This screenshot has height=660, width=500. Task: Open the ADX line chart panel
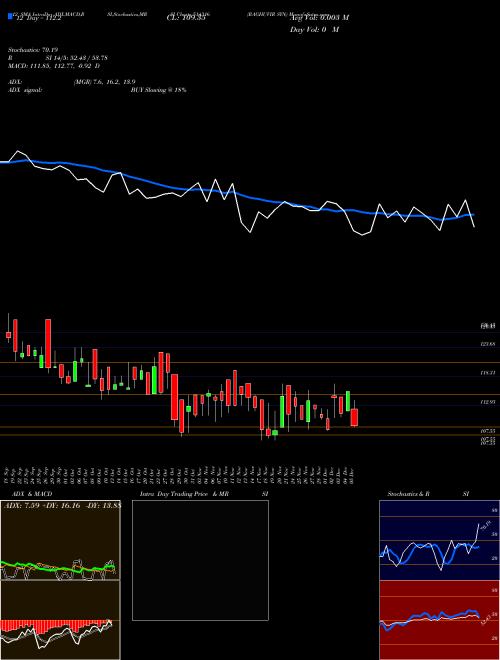tap(60, 540)
